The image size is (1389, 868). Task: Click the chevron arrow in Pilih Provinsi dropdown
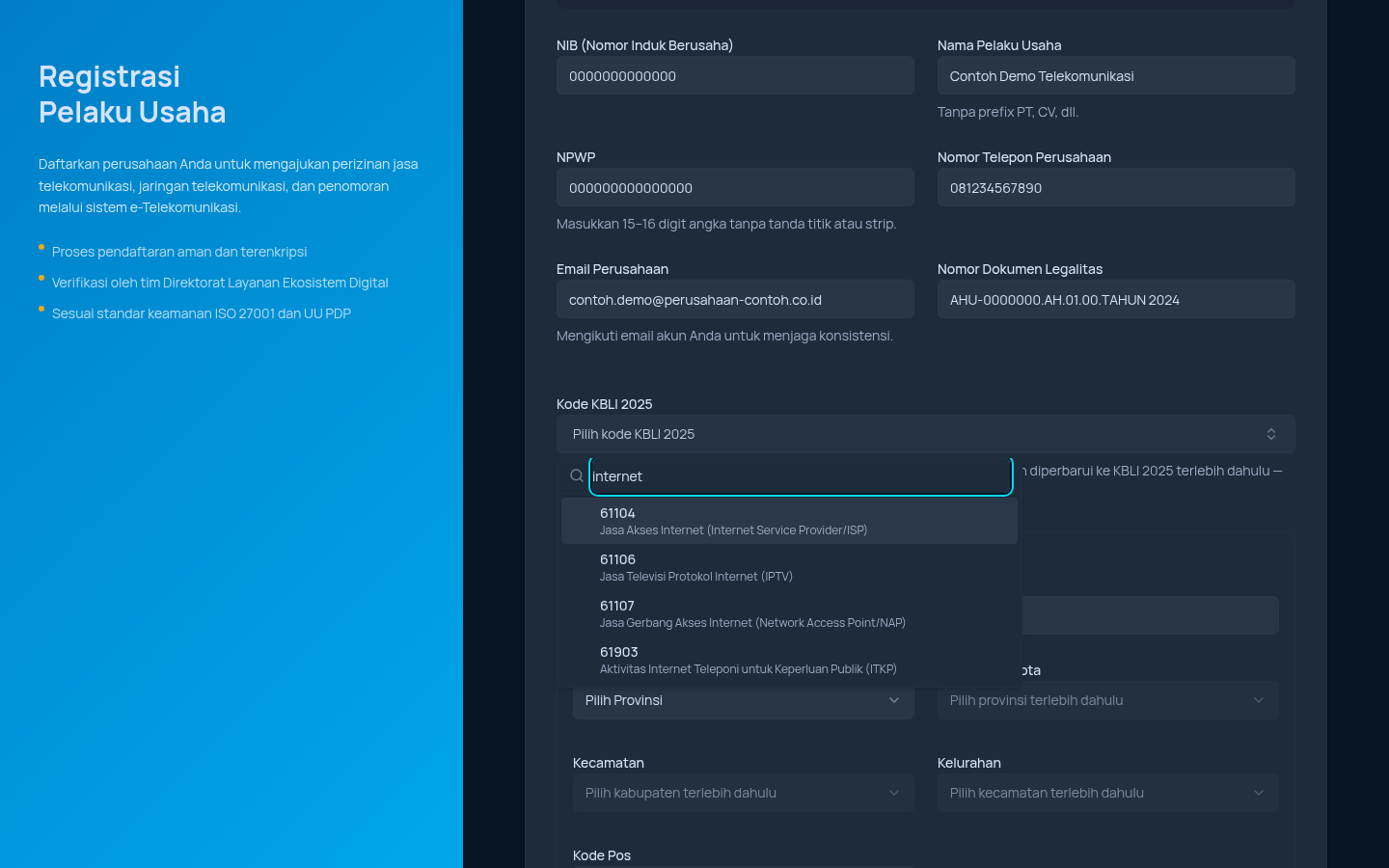(x=894, y=700)
